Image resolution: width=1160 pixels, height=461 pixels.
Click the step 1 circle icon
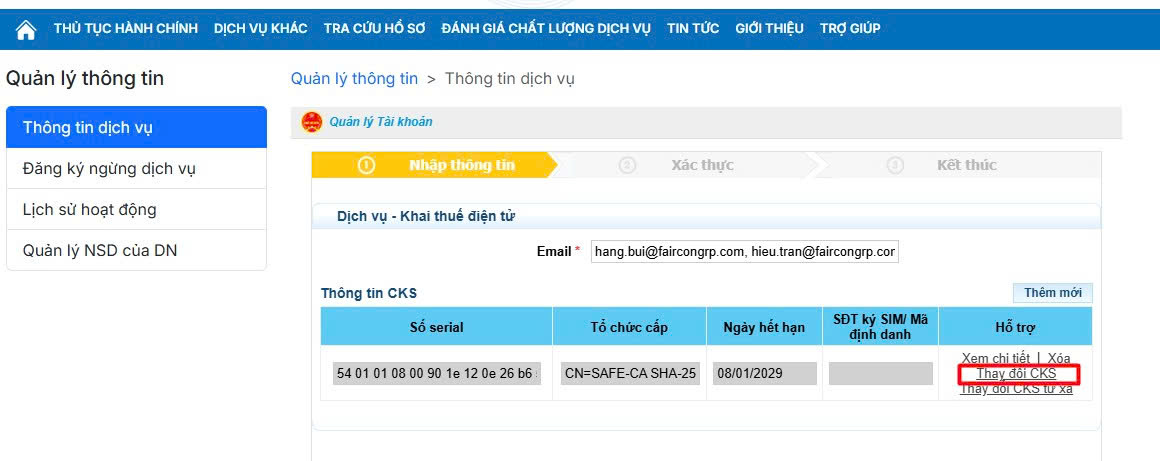(366, 165)
